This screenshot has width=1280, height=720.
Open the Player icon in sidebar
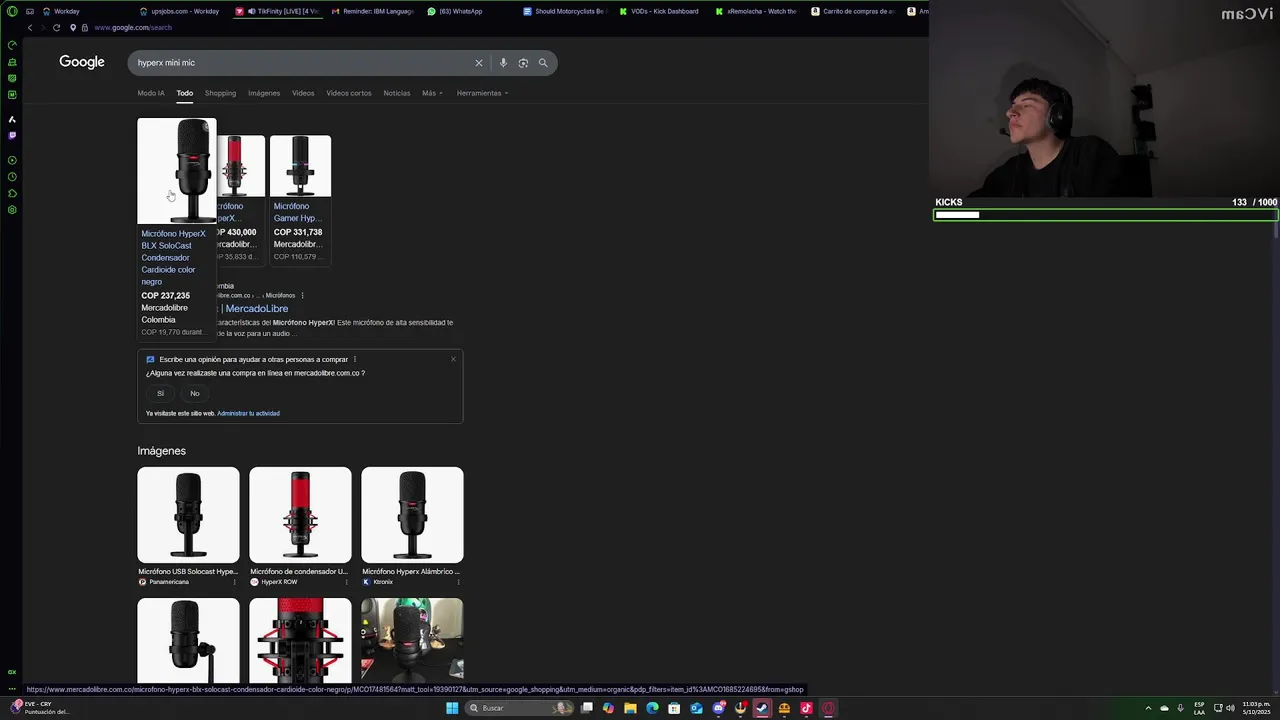(12, 160)
